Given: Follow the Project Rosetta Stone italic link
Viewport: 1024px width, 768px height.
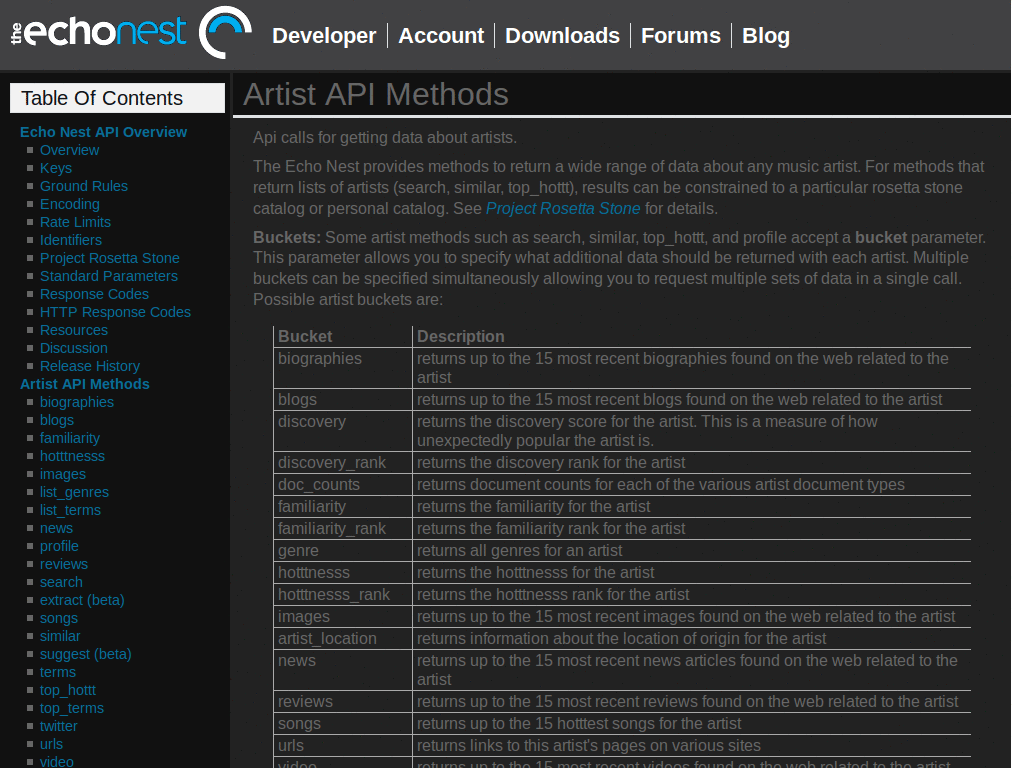Looking at the screenshot, I should coord(563,208).
